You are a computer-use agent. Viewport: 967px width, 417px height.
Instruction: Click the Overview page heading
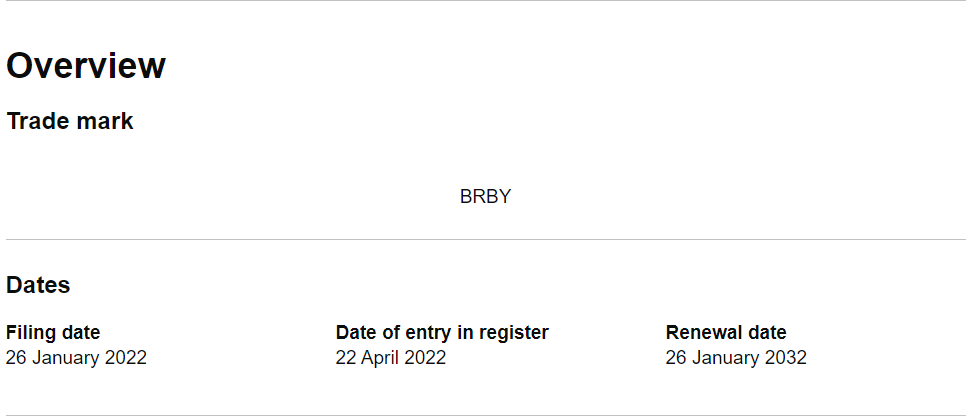(86, 66)
